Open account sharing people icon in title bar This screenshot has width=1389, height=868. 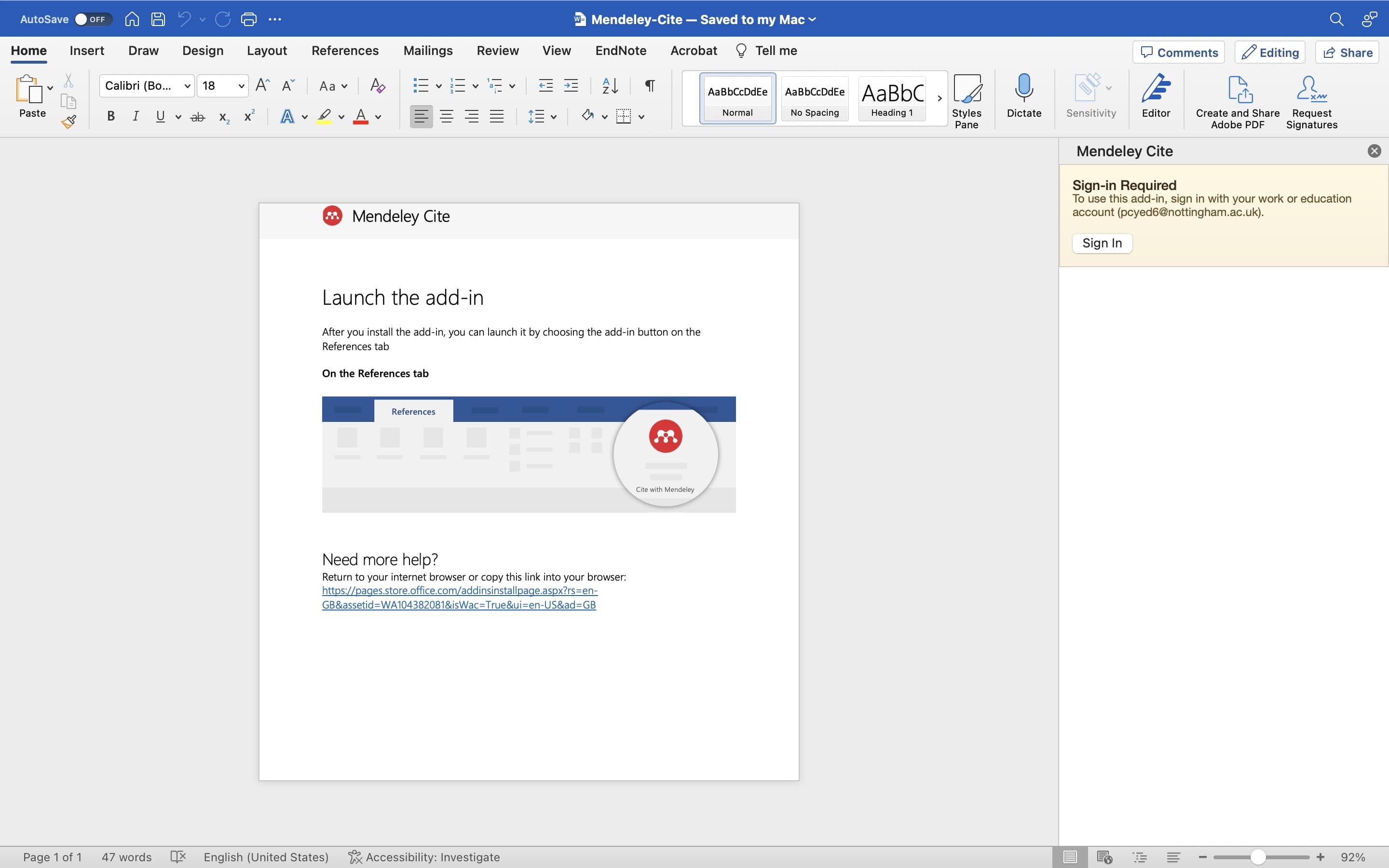coord(1370,19)
